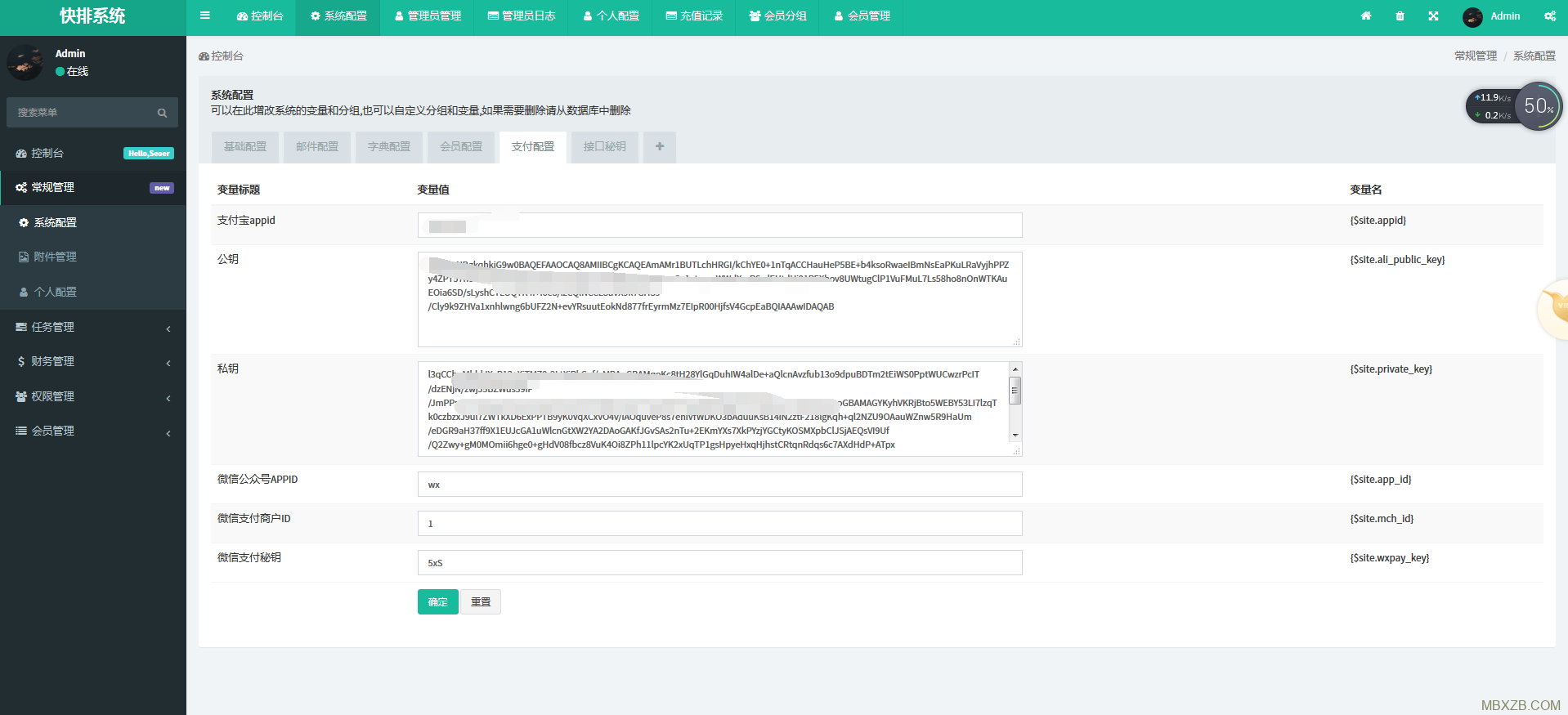Click 公钥 textarea resize handle
This screenshot has width=1568, height=715.
point(1017,342)
